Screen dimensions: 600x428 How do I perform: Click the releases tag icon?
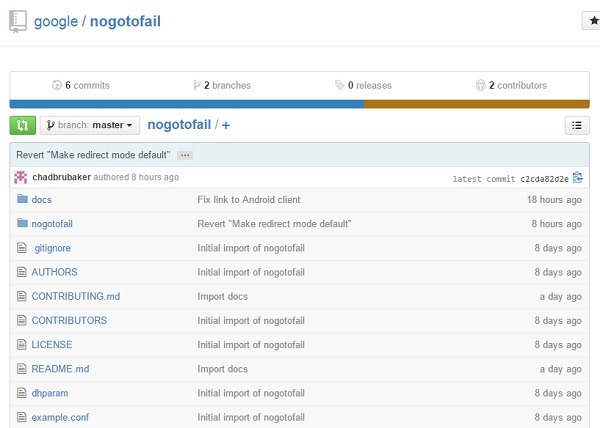tap(339, 85)
